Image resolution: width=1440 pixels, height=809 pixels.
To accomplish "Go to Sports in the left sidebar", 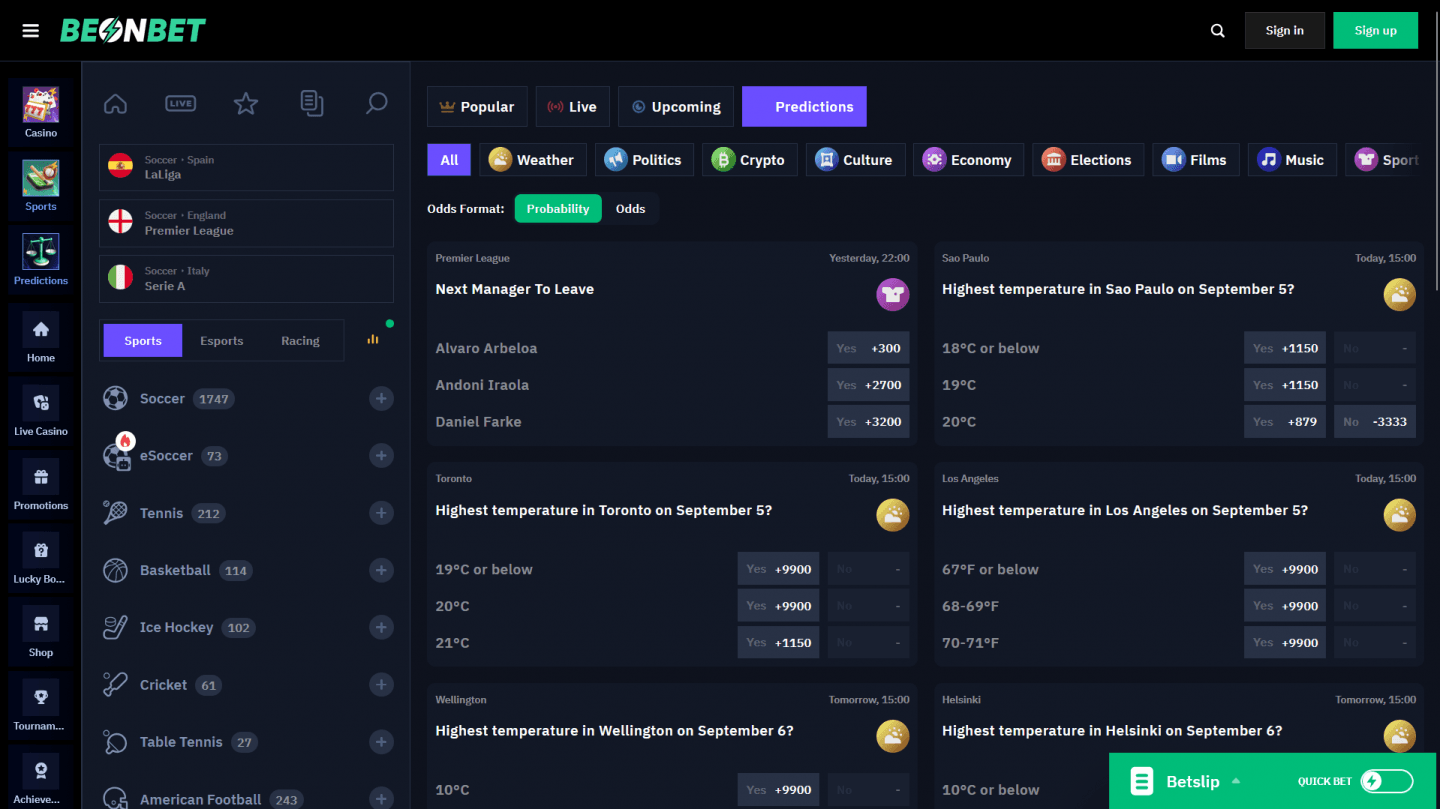I will 41,186.
